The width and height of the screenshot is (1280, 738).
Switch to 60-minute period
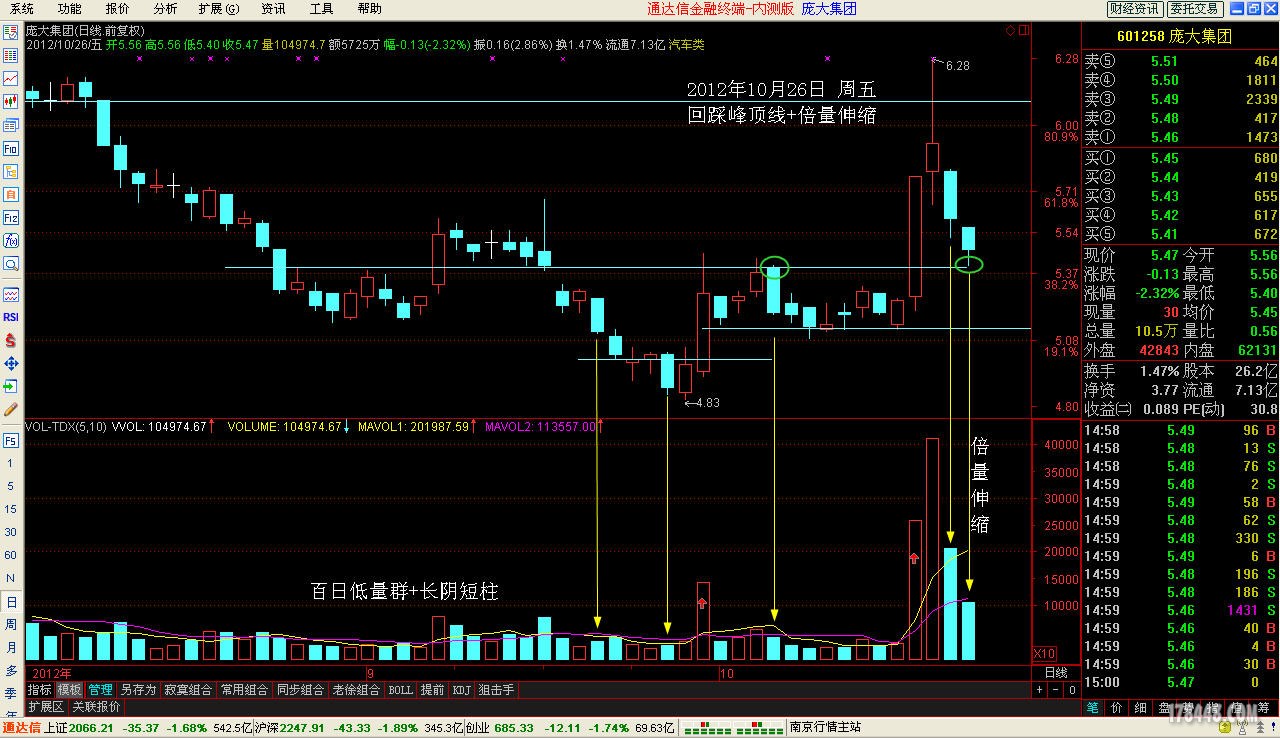point(10,556)
